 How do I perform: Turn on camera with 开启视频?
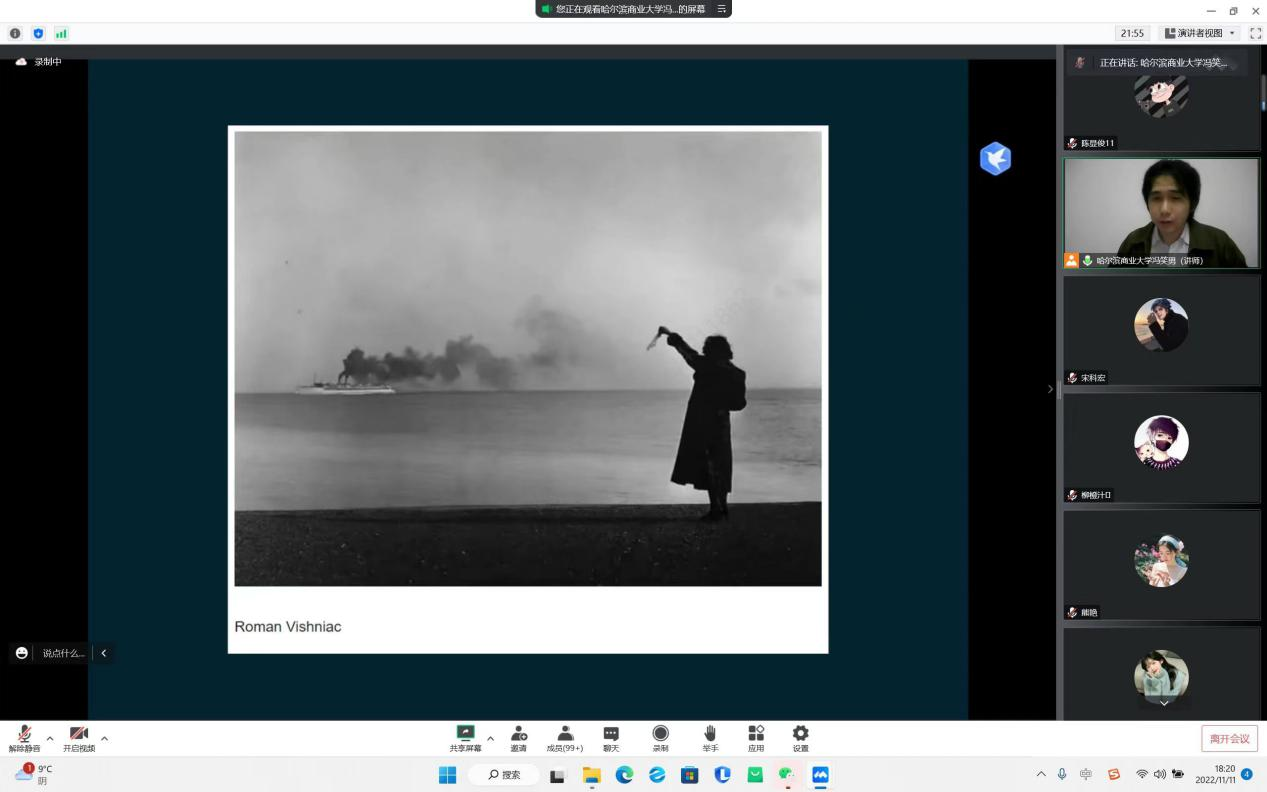point(79,738)
